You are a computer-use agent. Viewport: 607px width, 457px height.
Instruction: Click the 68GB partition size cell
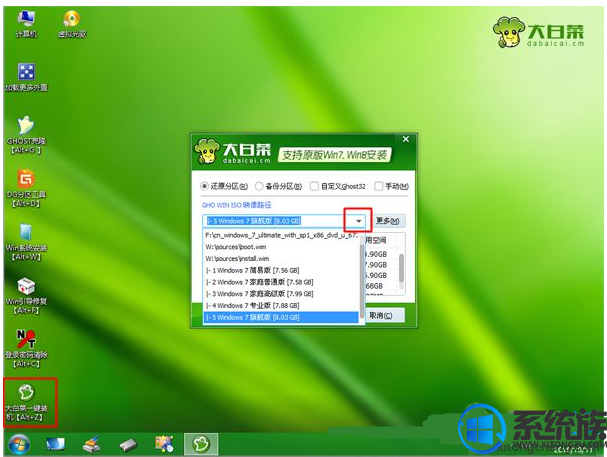tap(374, 286)
